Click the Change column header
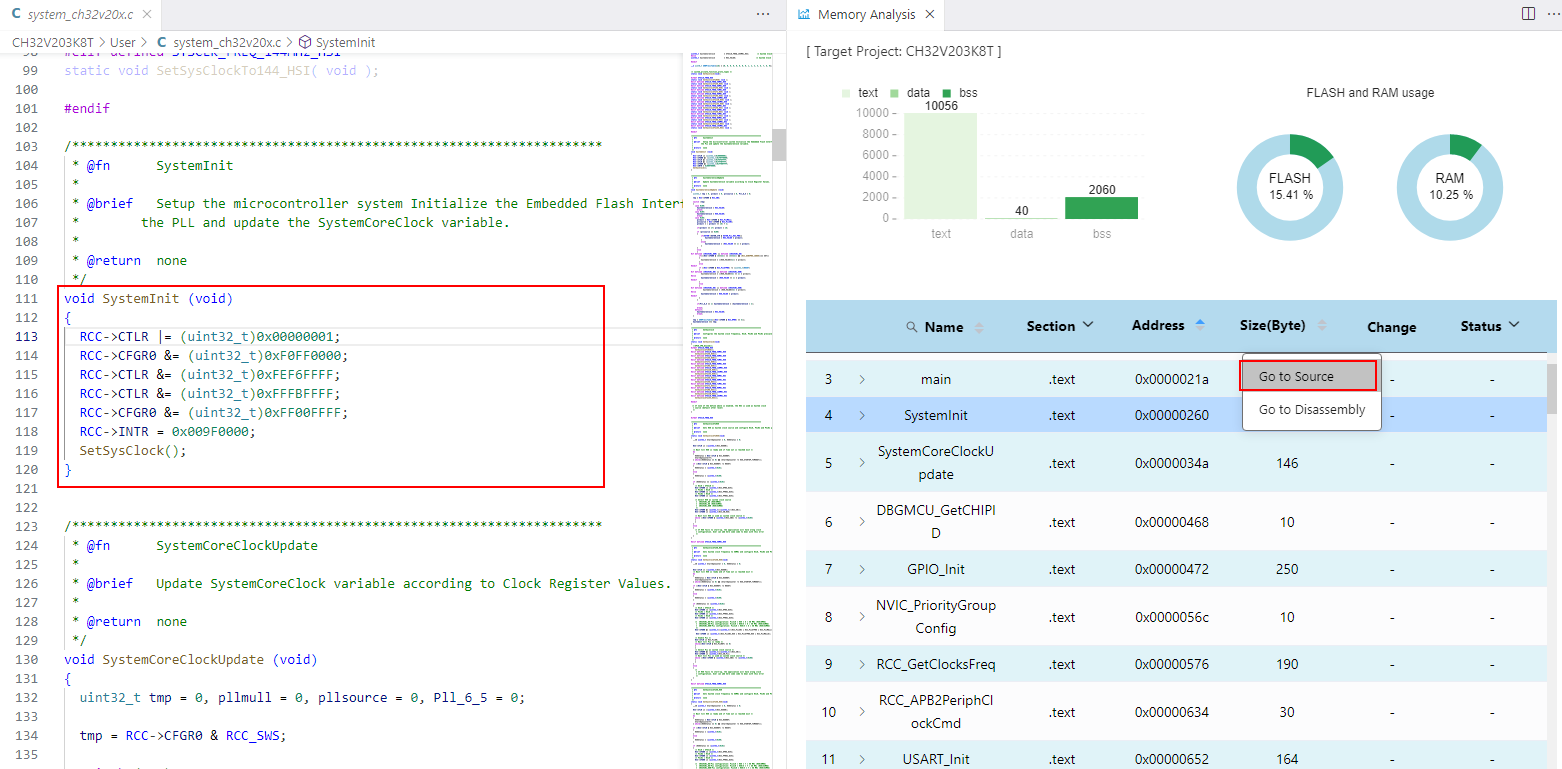 pos(1391,327)
